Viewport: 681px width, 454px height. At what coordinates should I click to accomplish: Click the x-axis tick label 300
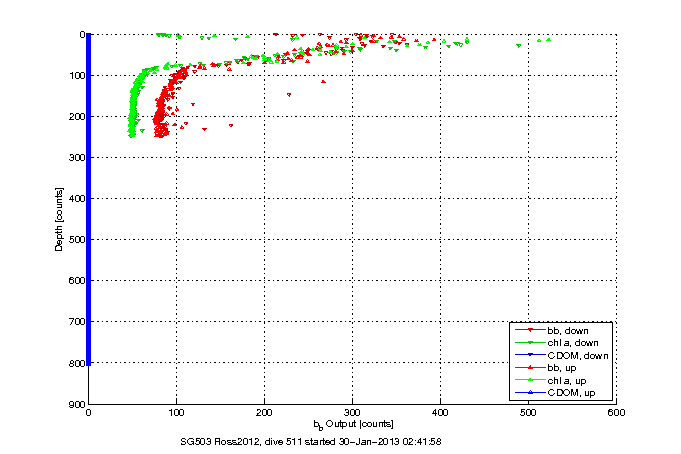click(x=352, y=413)
